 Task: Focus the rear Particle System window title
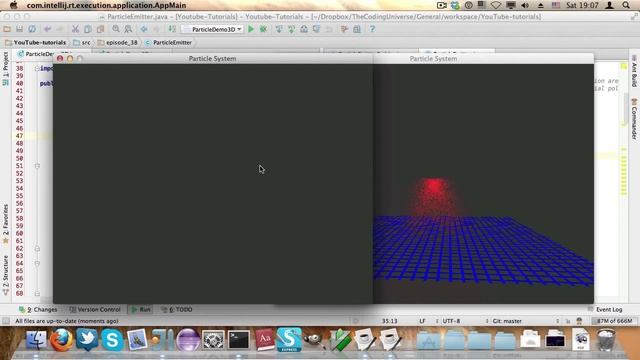click(x=433, y=58)
